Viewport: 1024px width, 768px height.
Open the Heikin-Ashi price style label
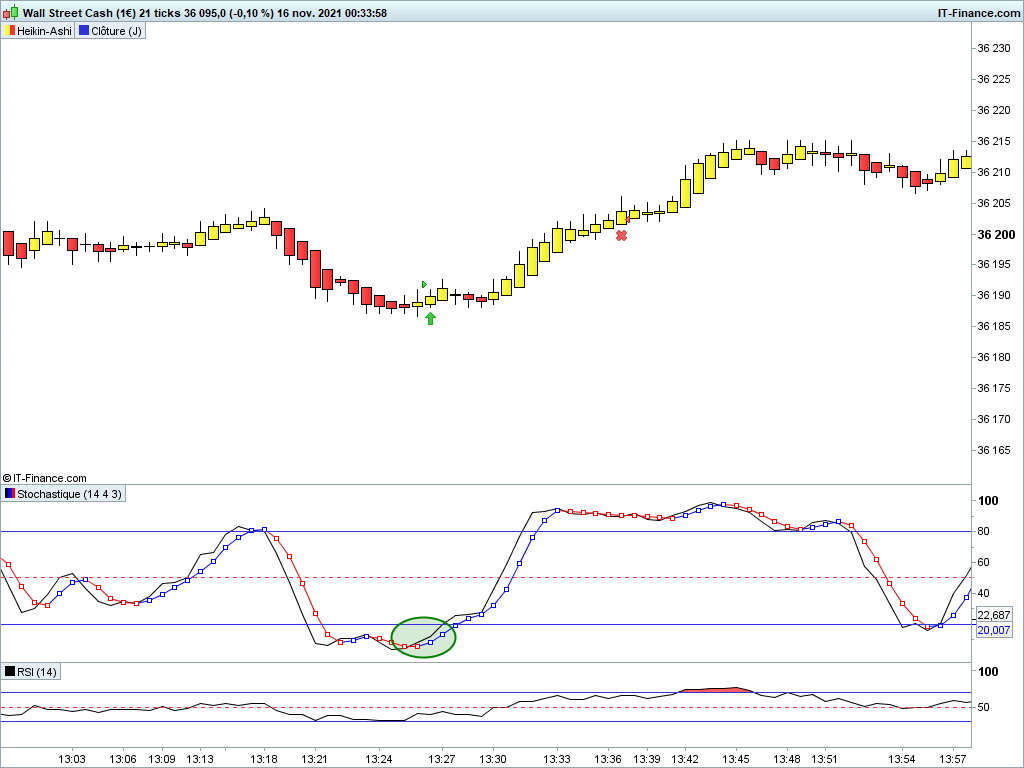(38, 31)
